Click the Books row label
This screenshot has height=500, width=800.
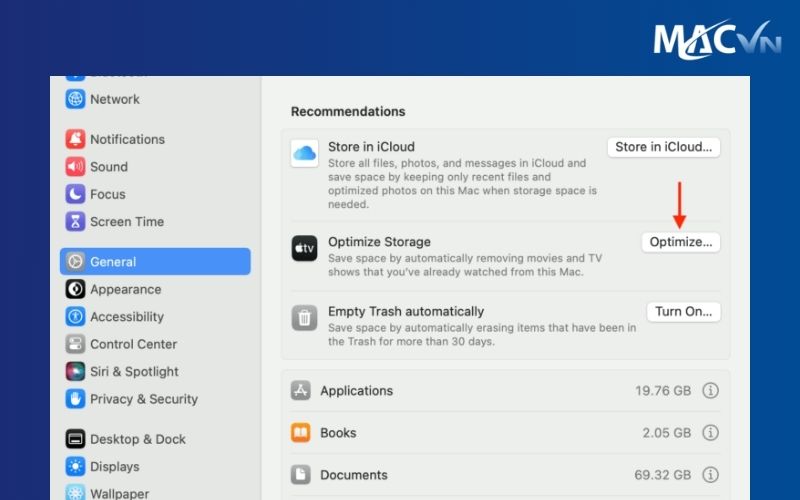[x=338, y=433]
